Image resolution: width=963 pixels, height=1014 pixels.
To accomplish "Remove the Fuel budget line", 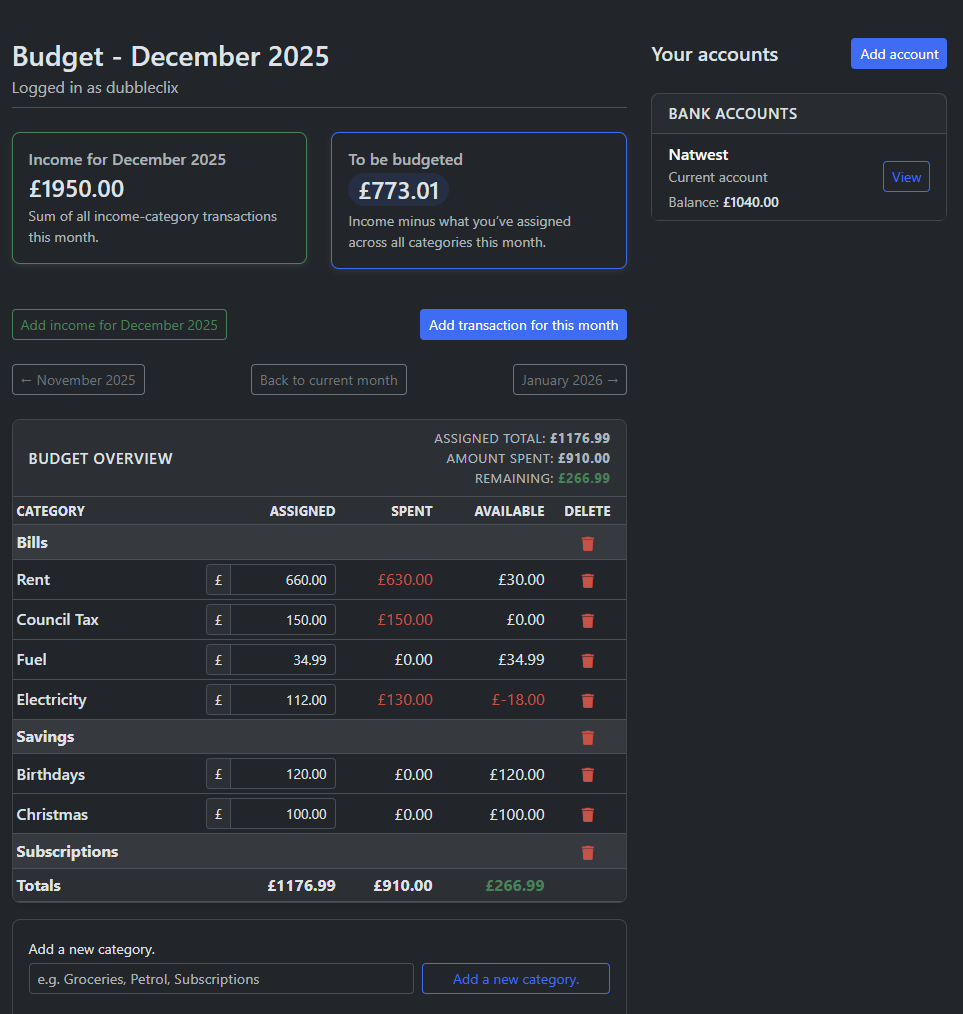I will 587,660.
